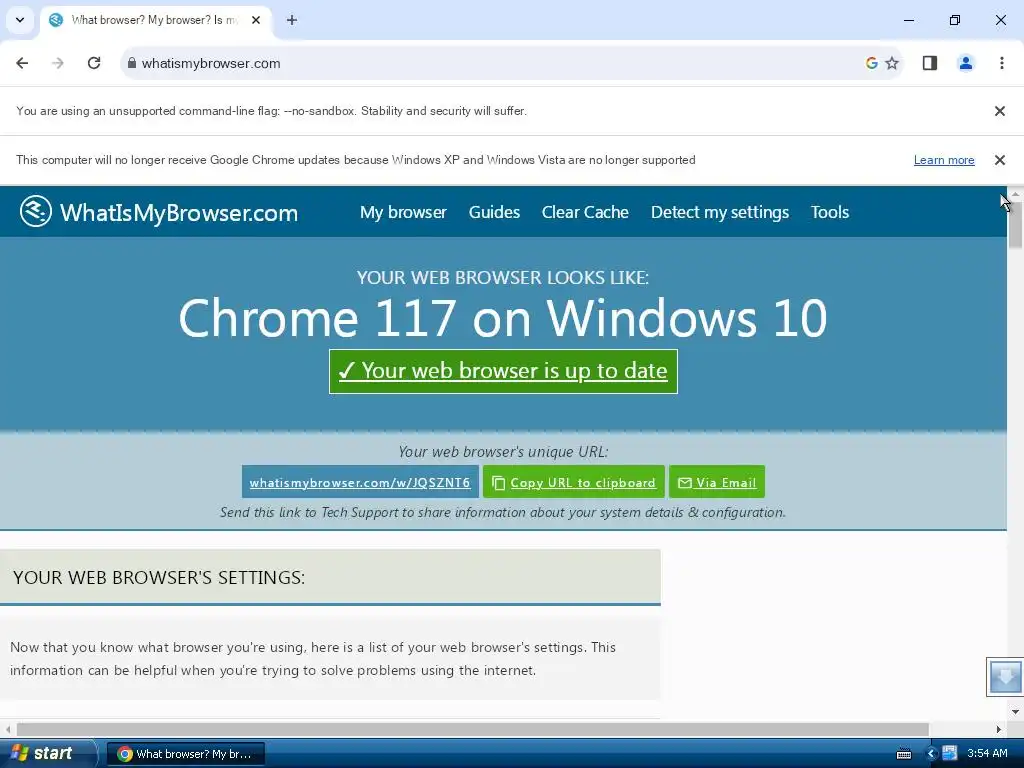The height and width of the screenshot is (768, 1024).
Task: Open the Detect my settings menu
Action: point(720,212)
